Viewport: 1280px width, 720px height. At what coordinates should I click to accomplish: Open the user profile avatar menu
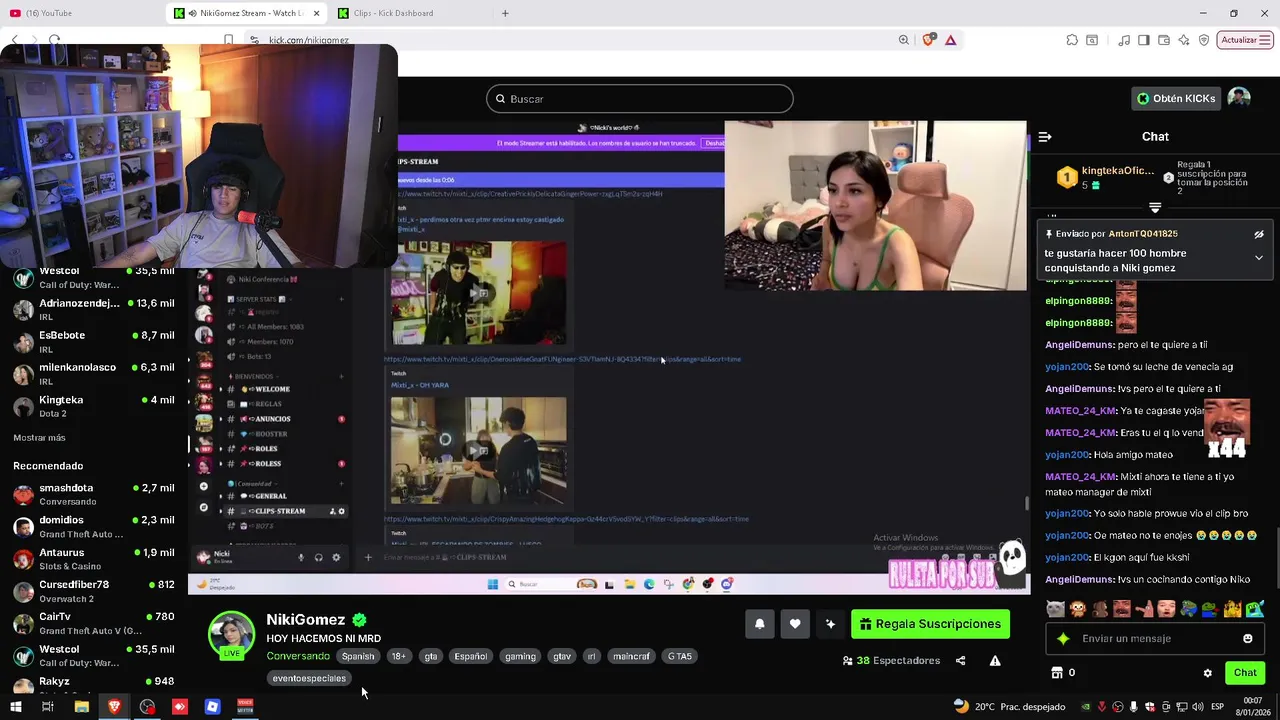click(x=1239, y=98)
